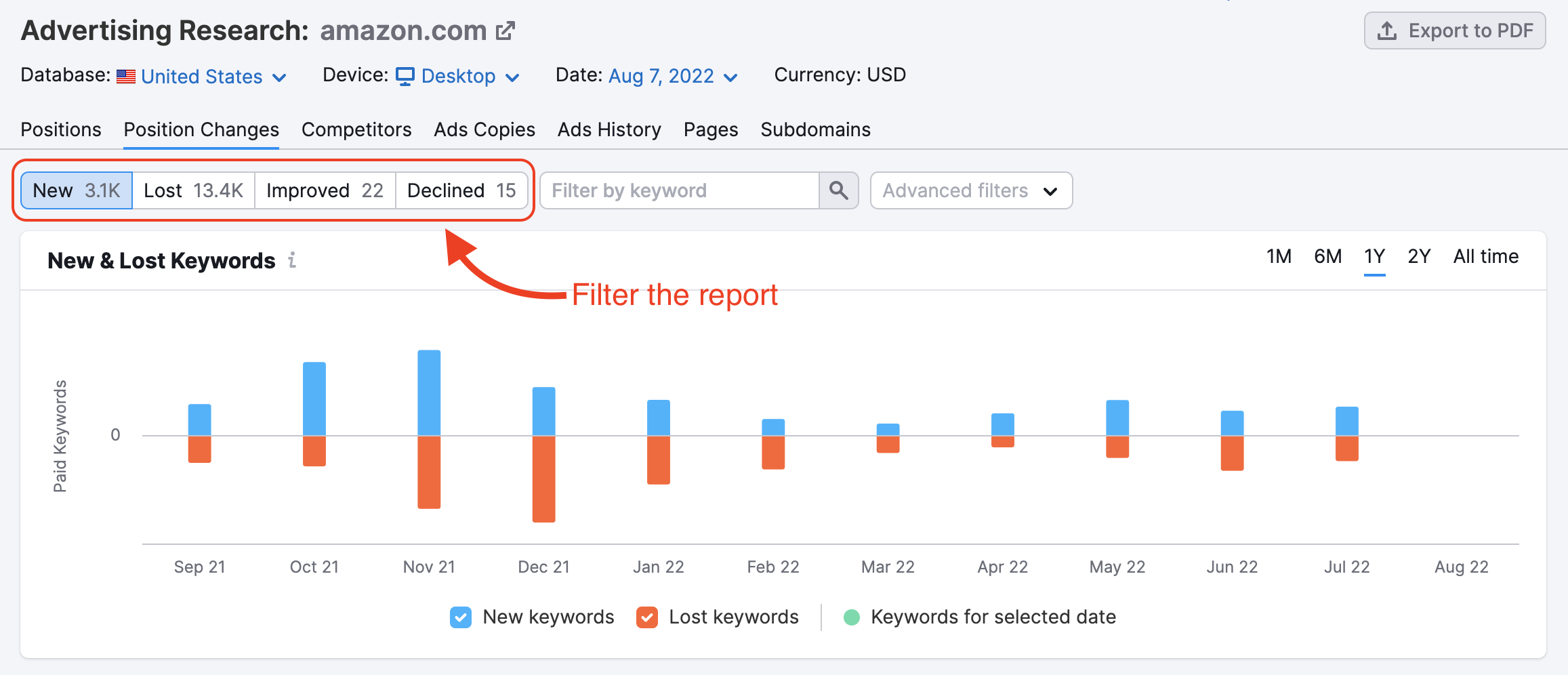Click the orange Lost keywords bar for Jan 22

click(659, 460)
